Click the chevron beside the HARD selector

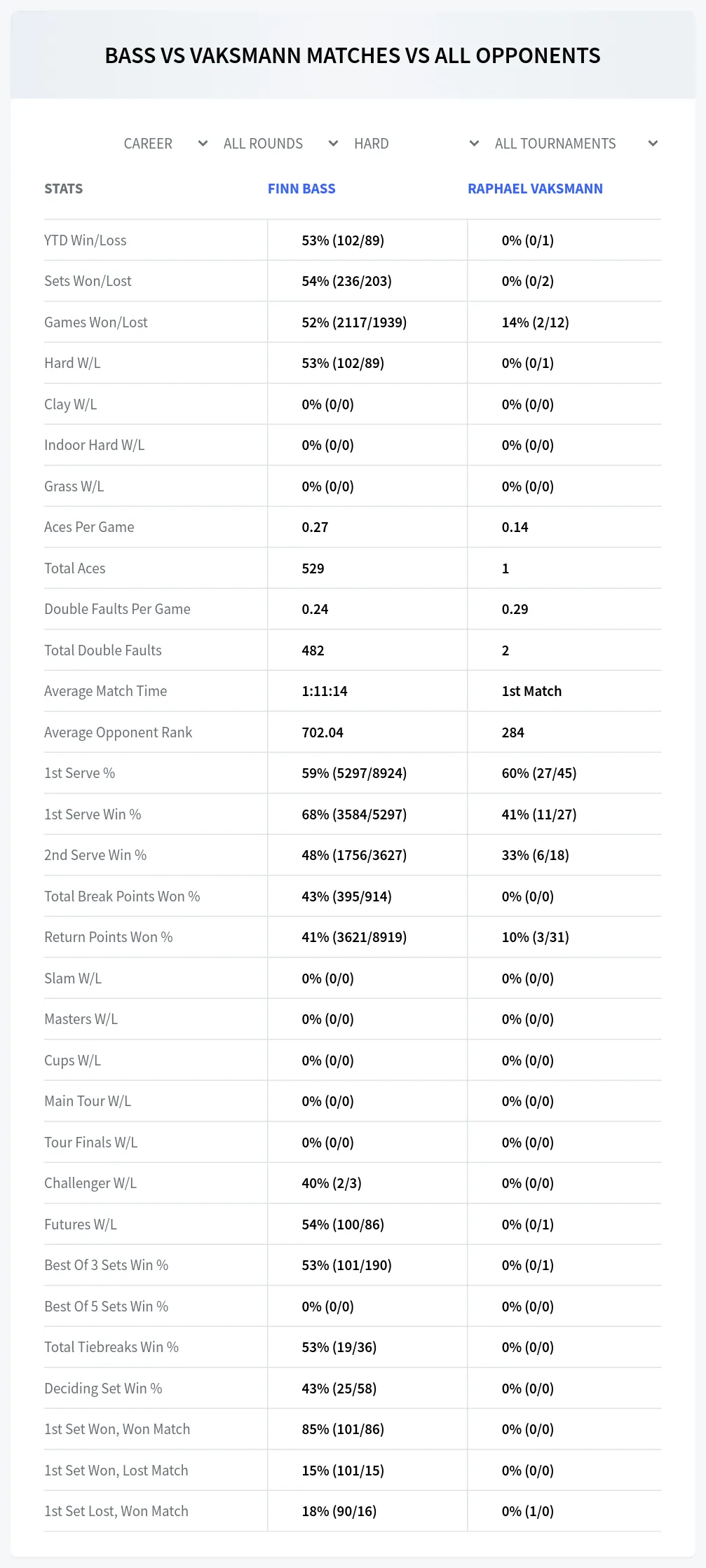coord(474,144)
